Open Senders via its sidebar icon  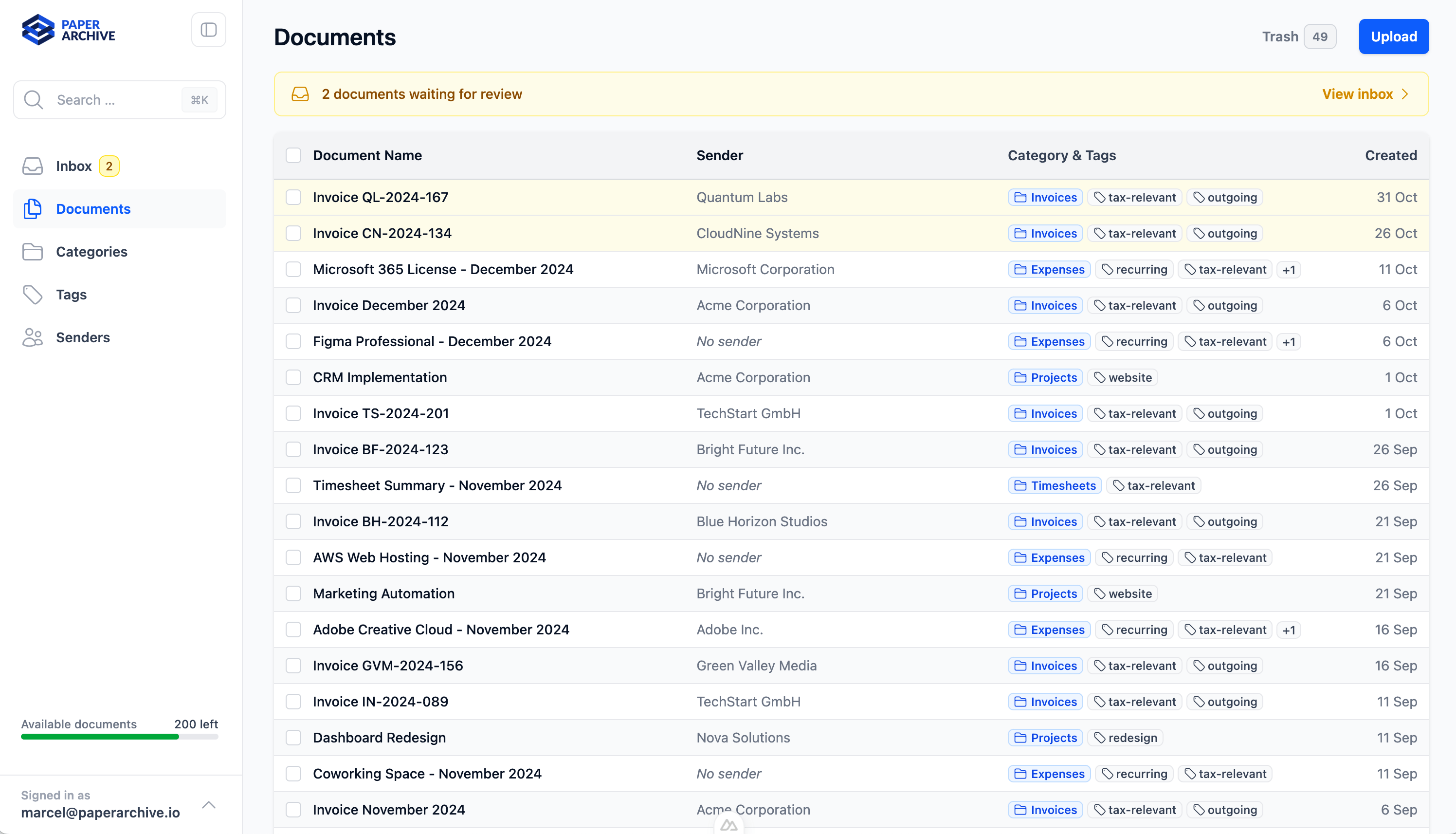(32, 337)
